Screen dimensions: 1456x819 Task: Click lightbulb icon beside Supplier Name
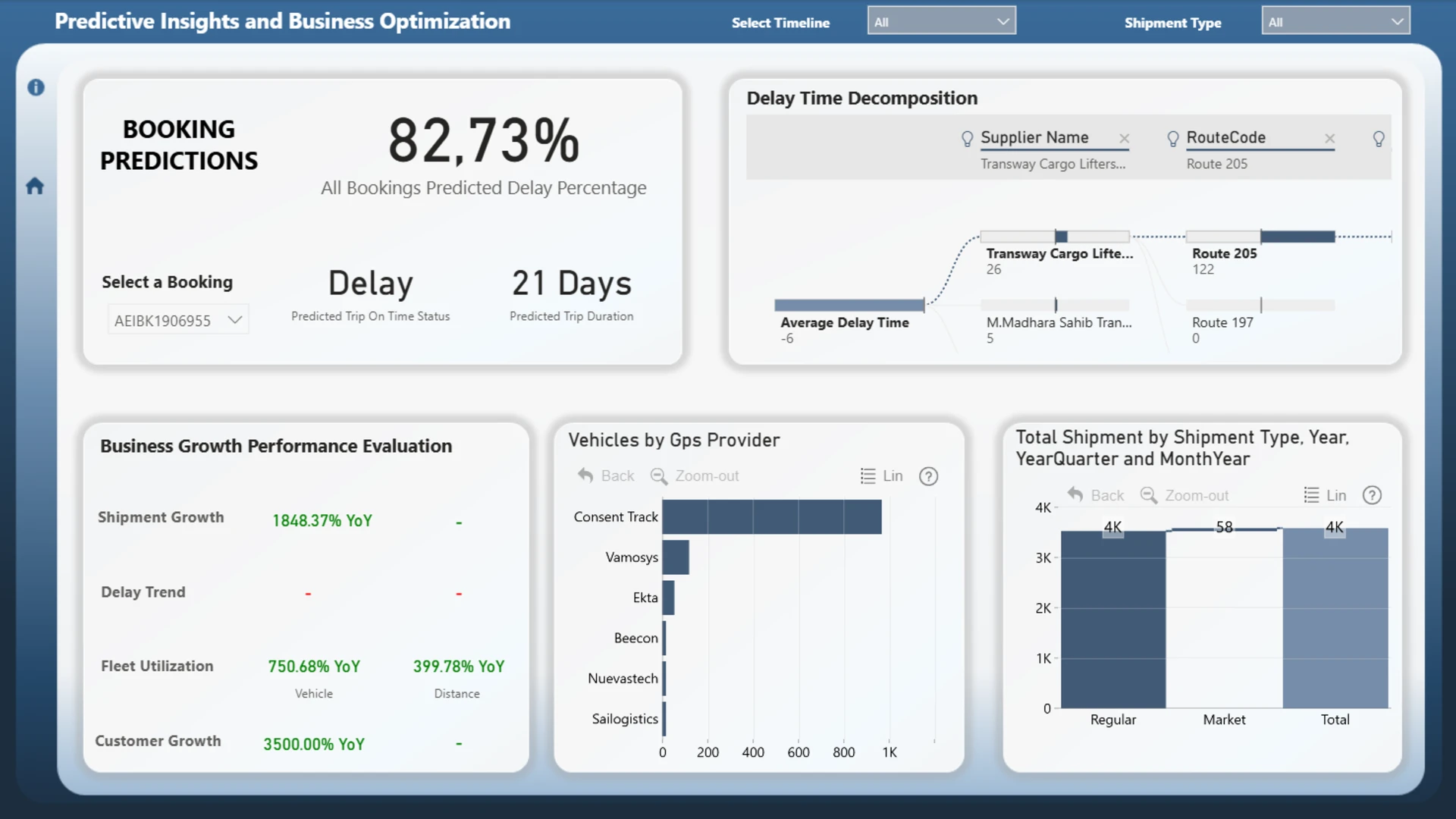tap(967, 138)
